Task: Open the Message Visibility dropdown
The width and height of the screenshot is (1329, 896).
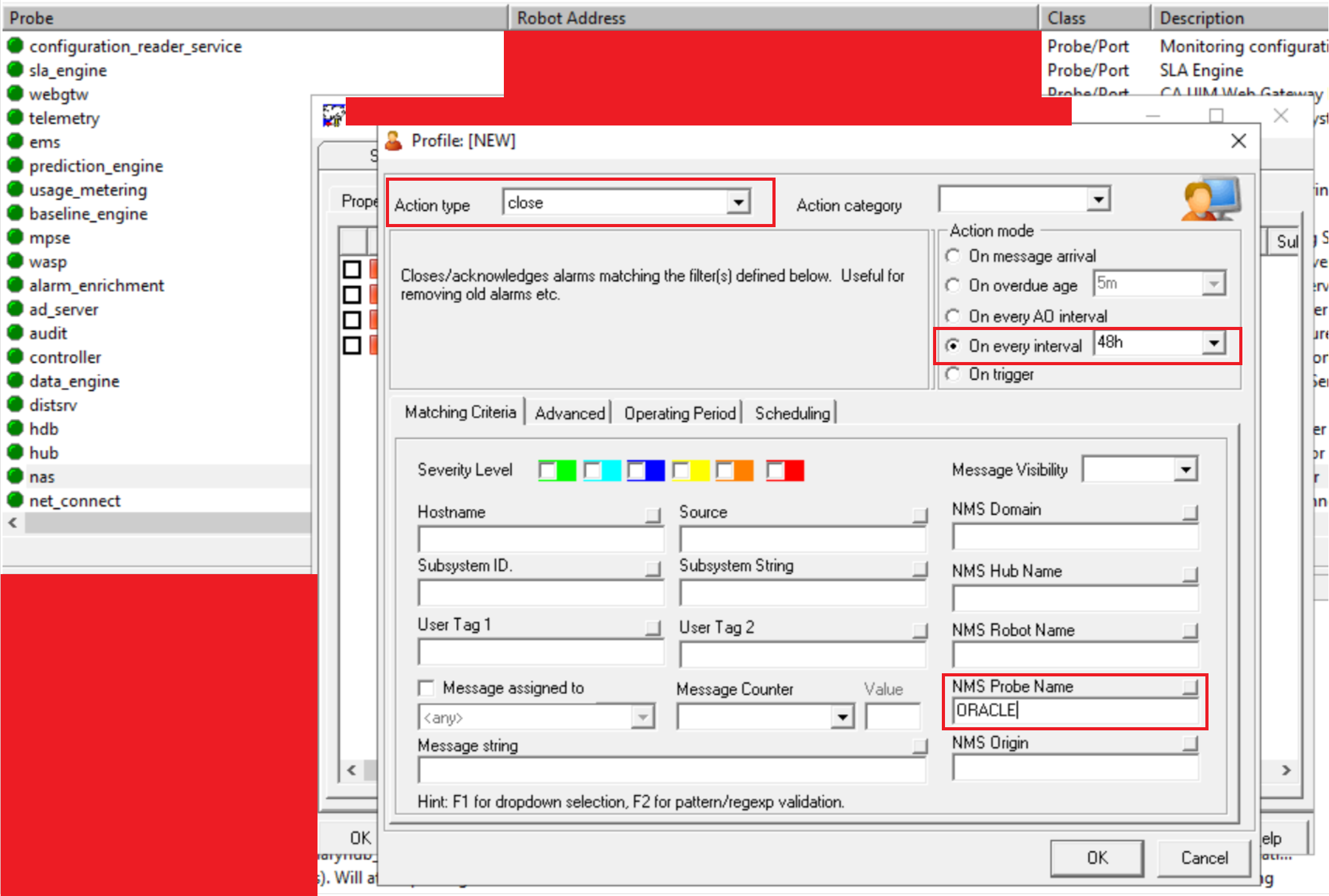Action: [1185, 470]
